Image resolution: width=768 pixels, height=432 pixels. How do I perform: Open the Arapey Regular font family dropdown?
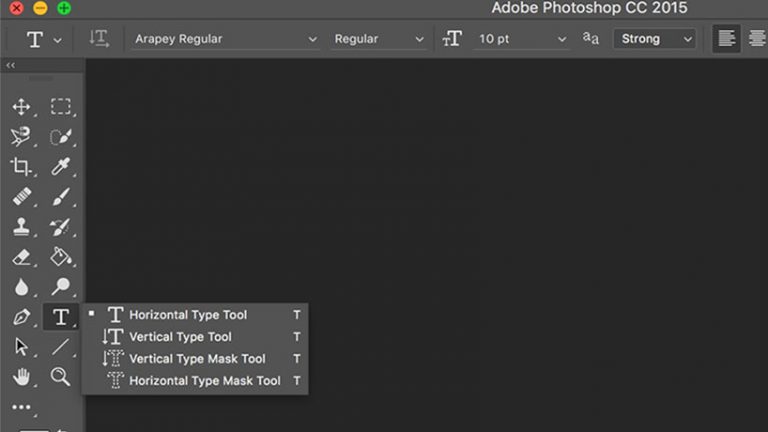pyautogui.click(x=226, y=39)
